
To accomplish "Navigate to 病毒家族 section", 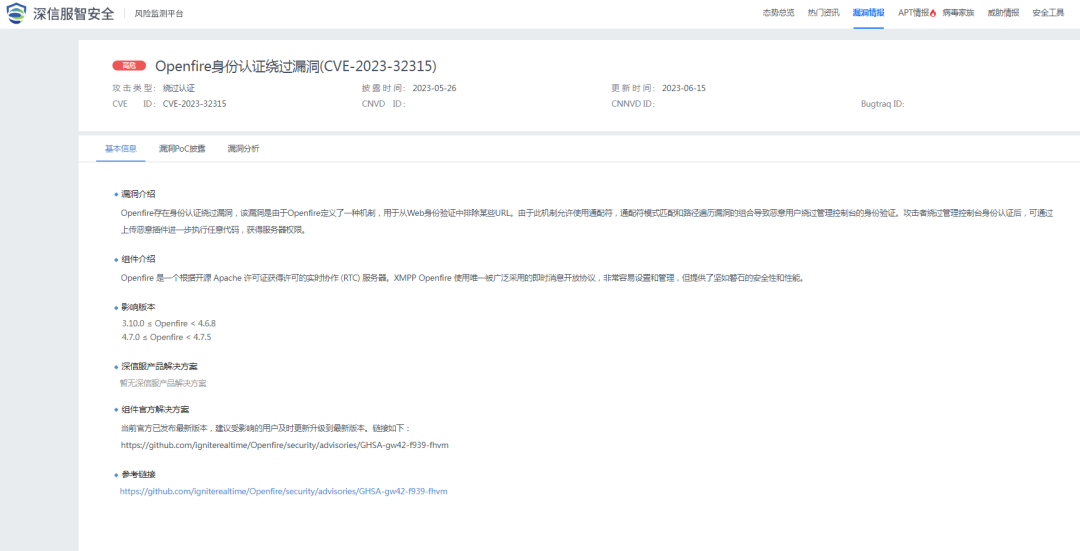I will point(958,13).
